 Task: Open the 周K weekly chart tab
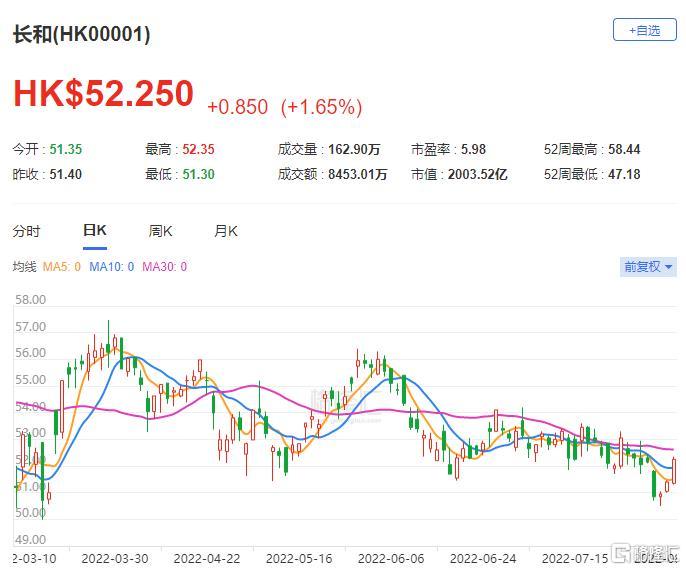[x=161, y=231]
